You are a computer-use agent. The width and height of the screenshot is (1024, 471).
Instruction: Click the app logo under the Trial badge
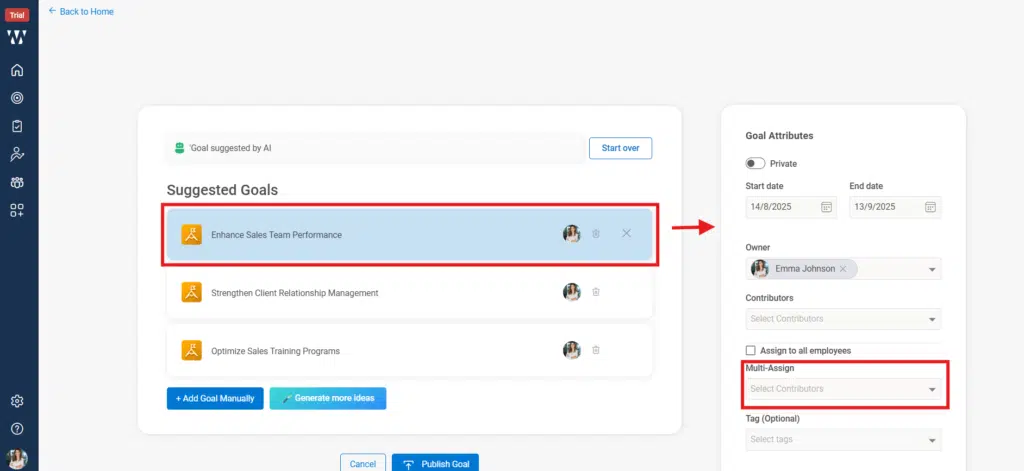[18, 37]
